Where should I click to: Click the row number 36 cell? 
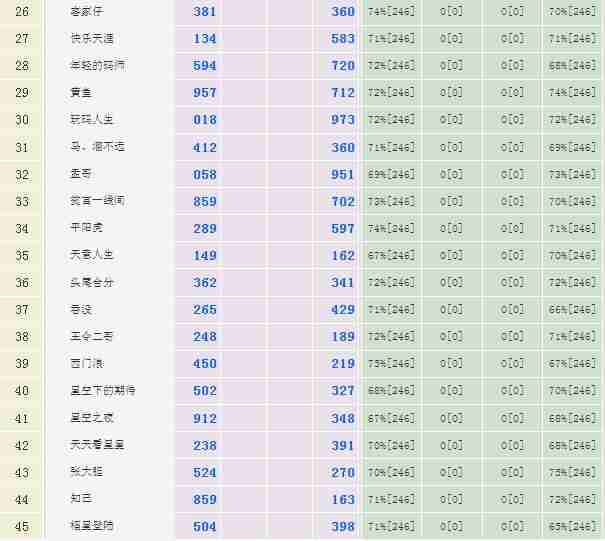click(22, 283)
